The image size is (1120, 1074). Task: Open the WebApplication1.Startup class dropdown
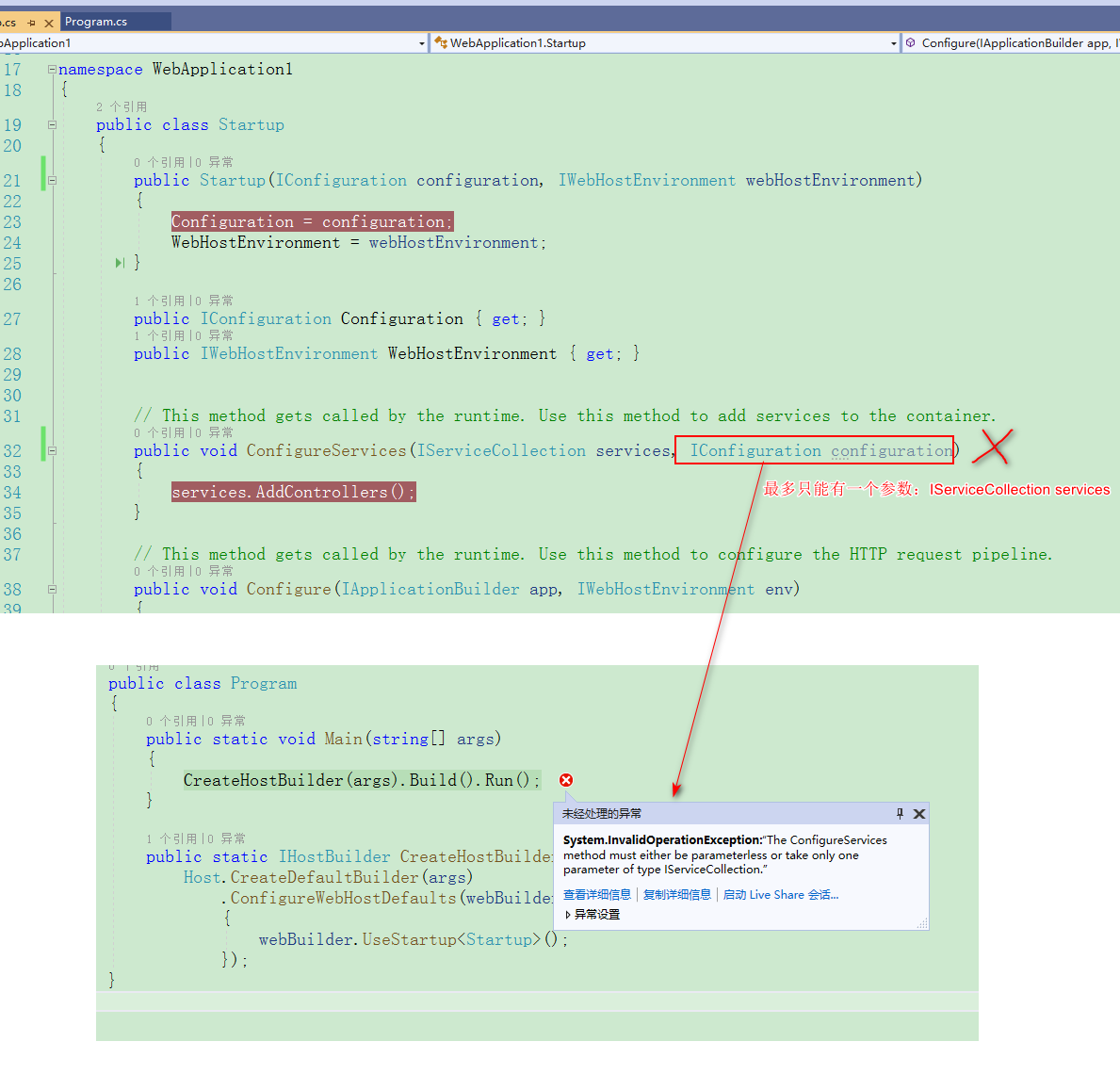point(893,43)
